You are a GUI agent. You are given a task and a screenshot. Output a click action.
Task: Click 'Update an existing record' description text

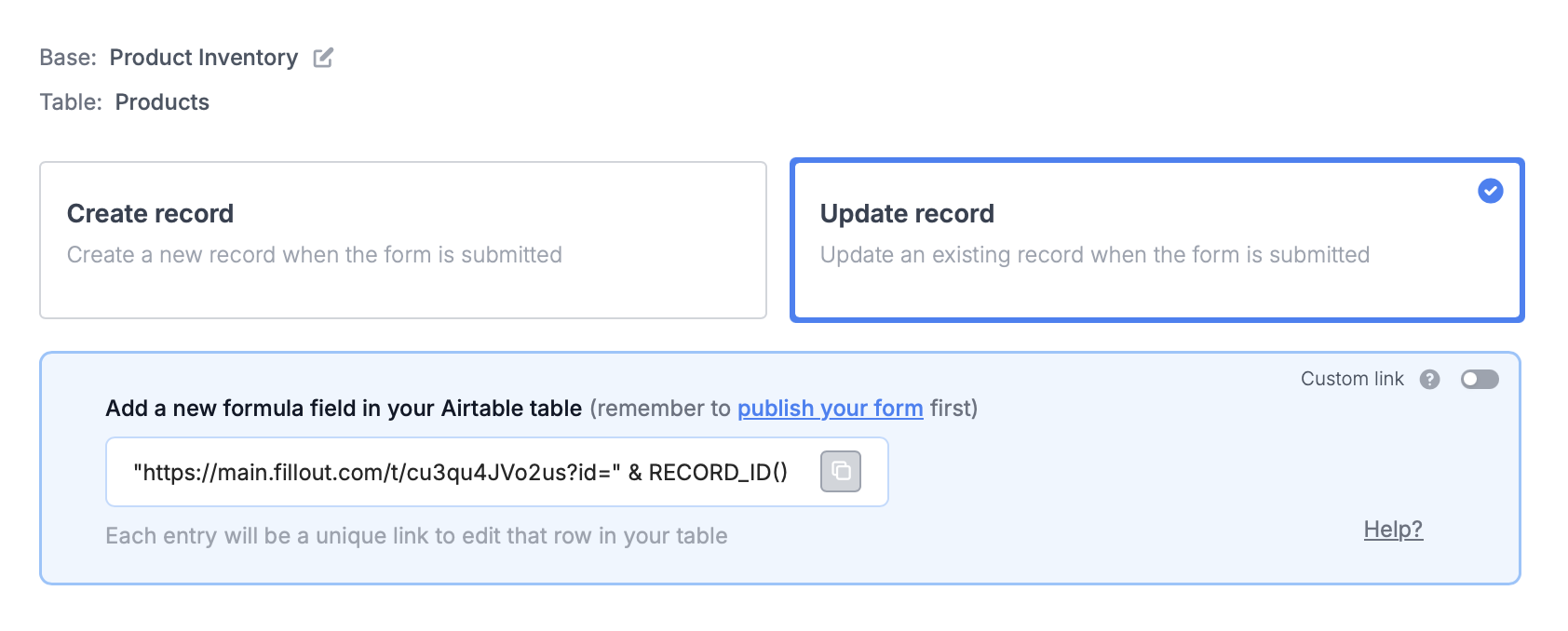click(1093, 255)
